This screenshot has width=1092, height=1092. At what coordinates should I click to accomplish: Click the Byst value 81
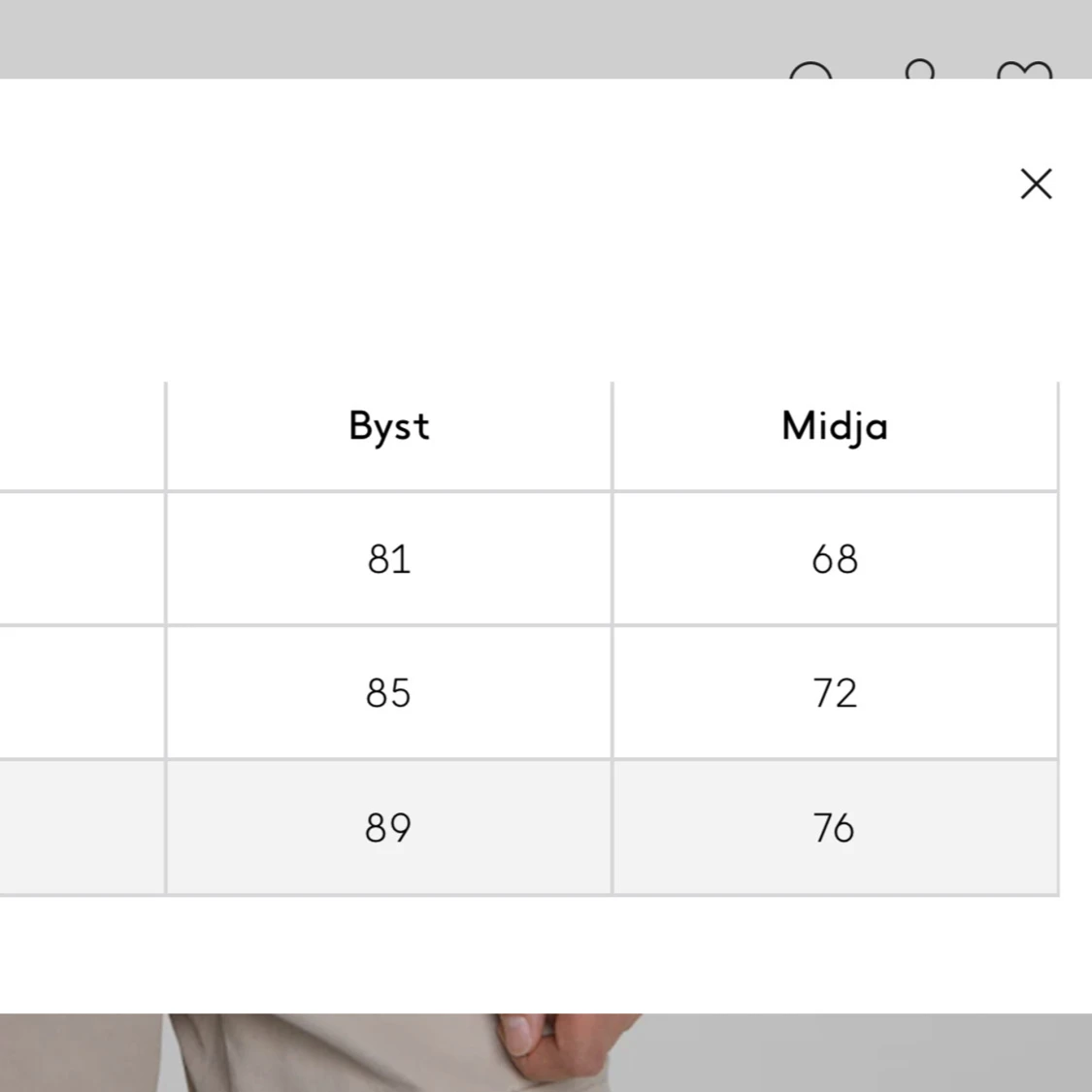tap(389, 559)
